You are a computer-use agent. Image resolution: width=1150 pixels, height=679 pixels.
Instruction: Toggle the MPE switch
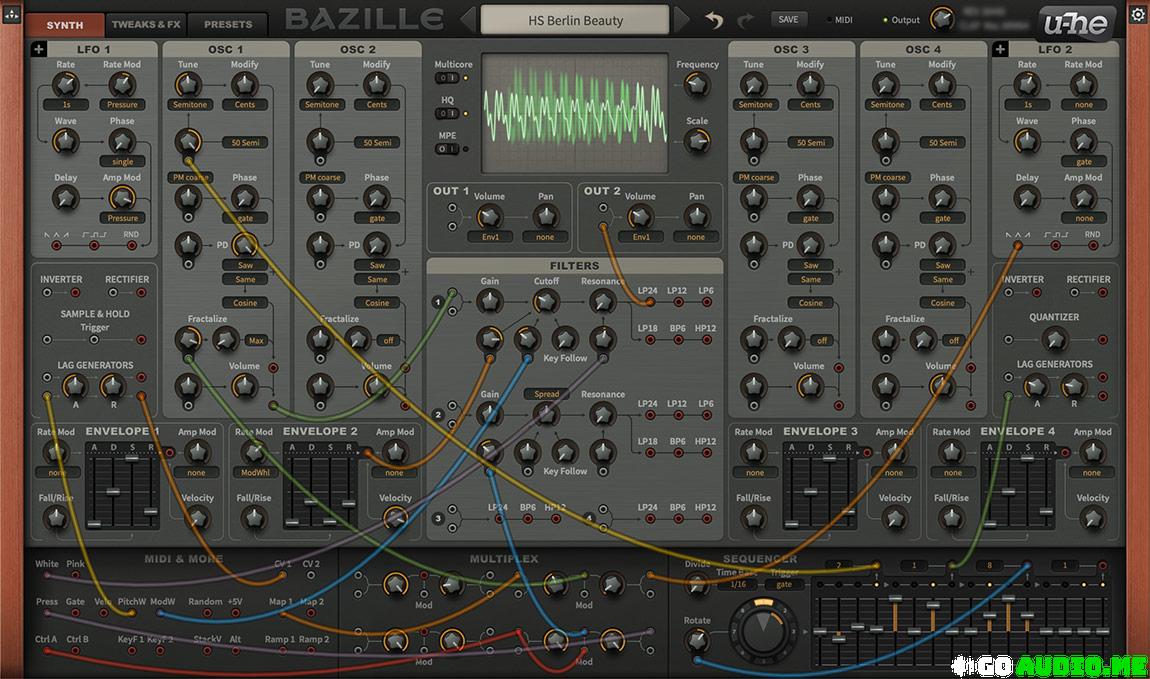pos(447,149)
